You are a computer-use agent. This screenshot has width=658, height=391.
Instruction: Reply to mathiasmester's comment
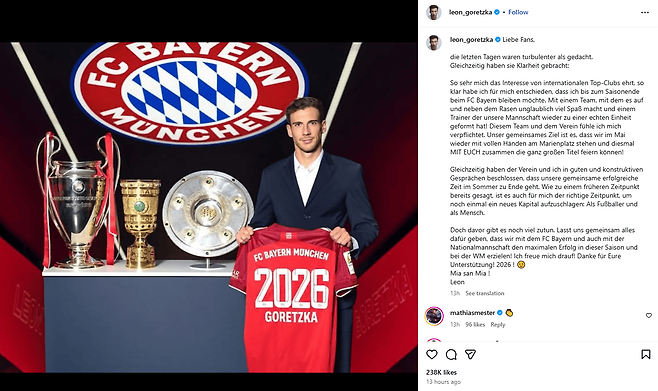(x=498, y=325)
